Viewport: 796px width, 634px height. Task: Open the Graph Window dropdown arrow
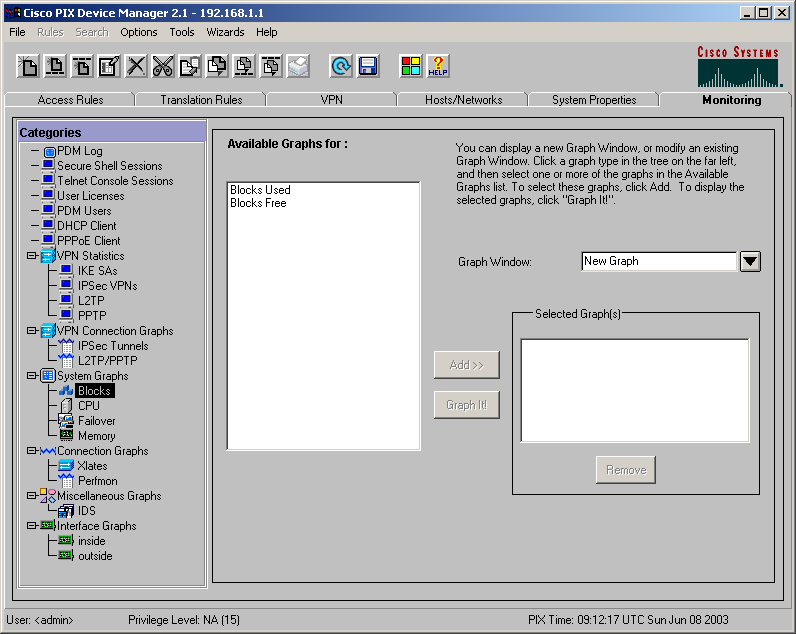(750, 262)
